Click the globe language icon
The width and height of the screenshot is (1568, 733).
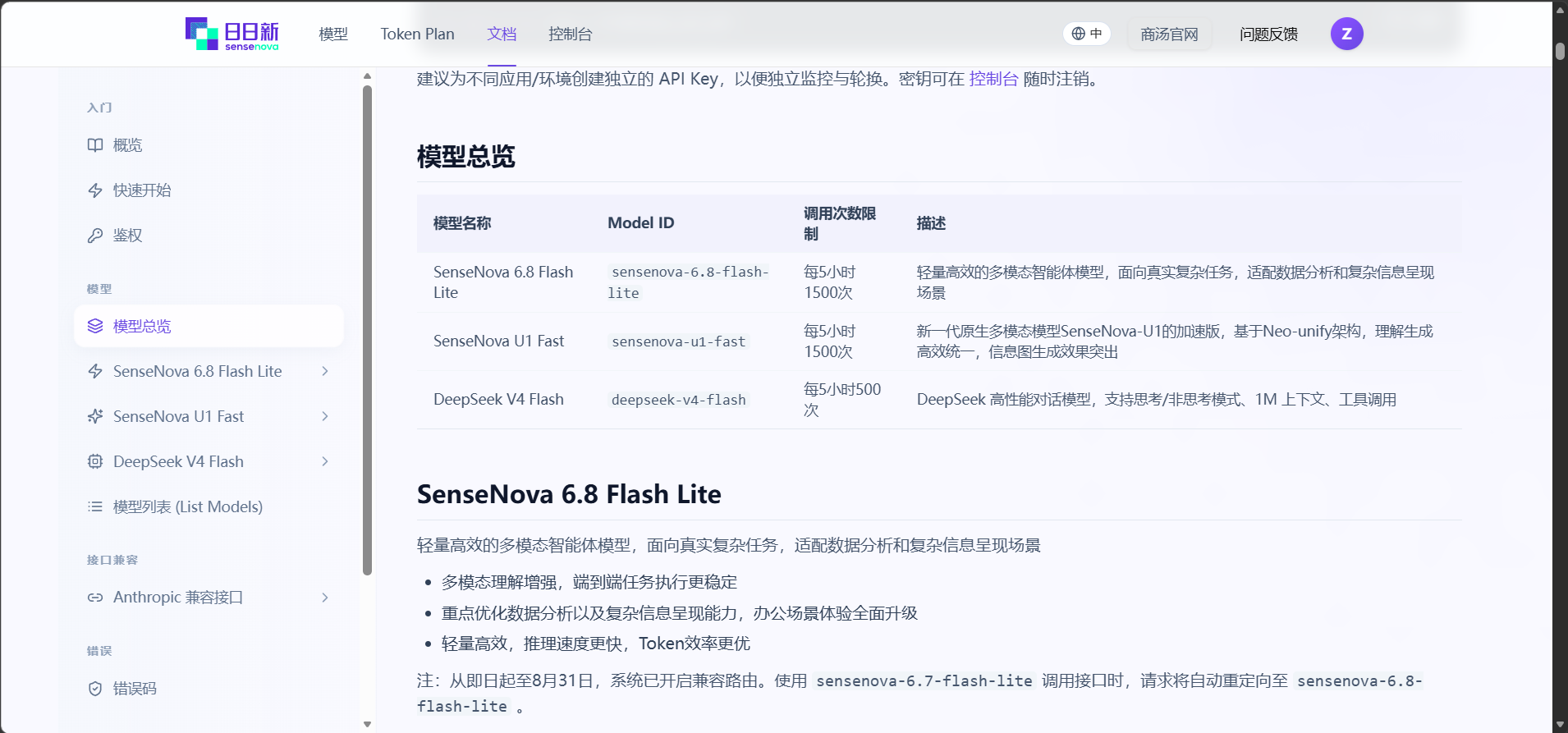click(1078, 34)
